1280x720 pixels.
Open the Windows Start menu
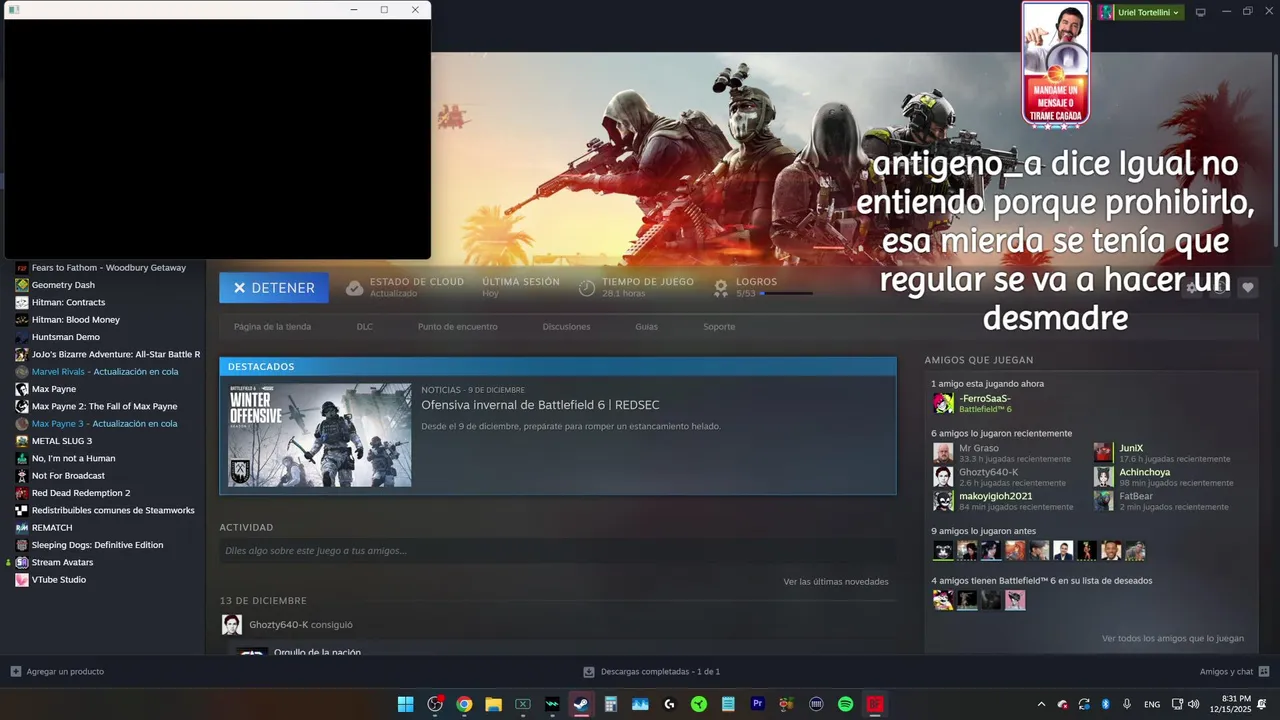pos(405,704)
